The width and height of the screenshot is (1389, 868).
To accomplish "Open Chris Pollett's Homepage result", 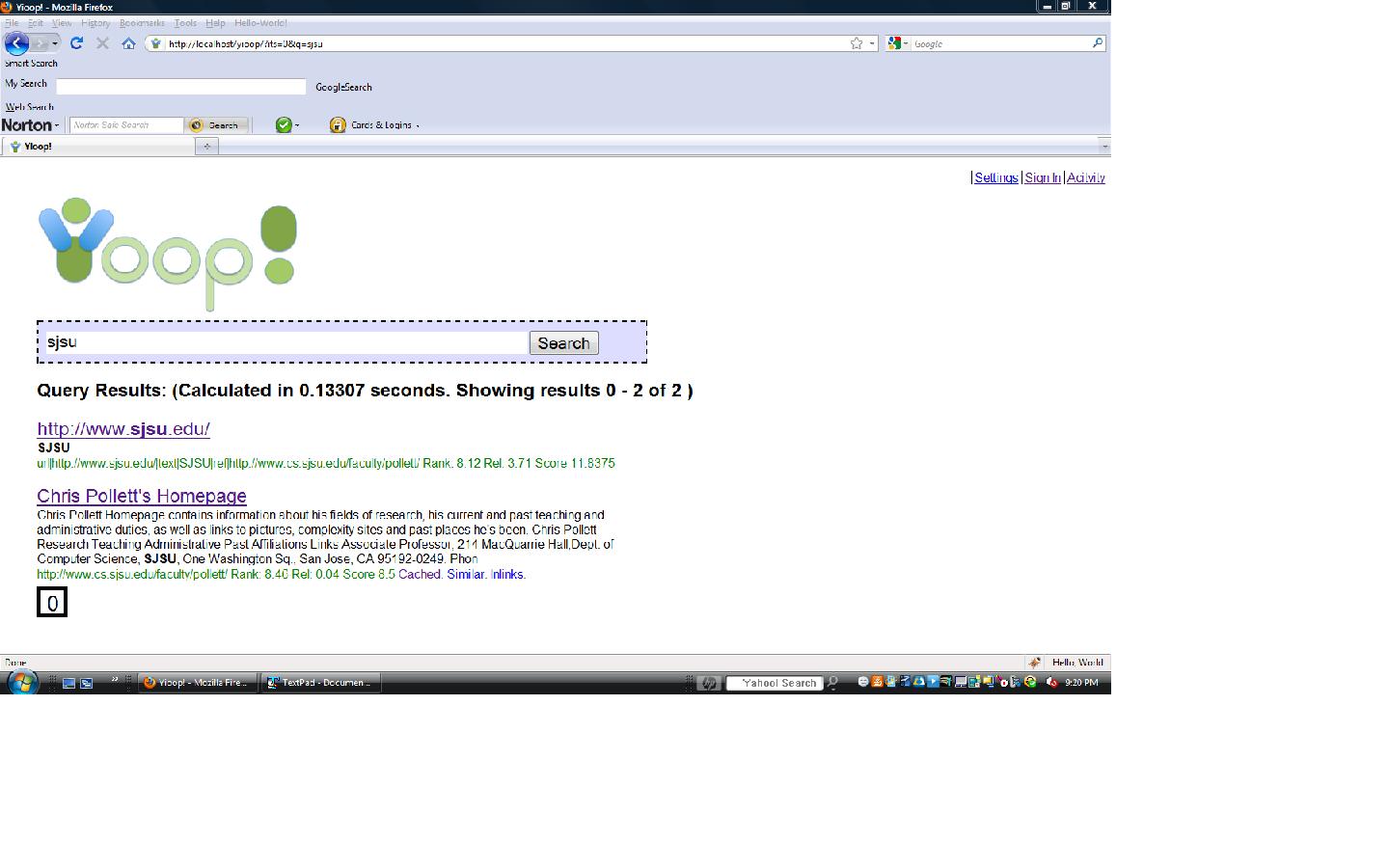I will 142,496.
